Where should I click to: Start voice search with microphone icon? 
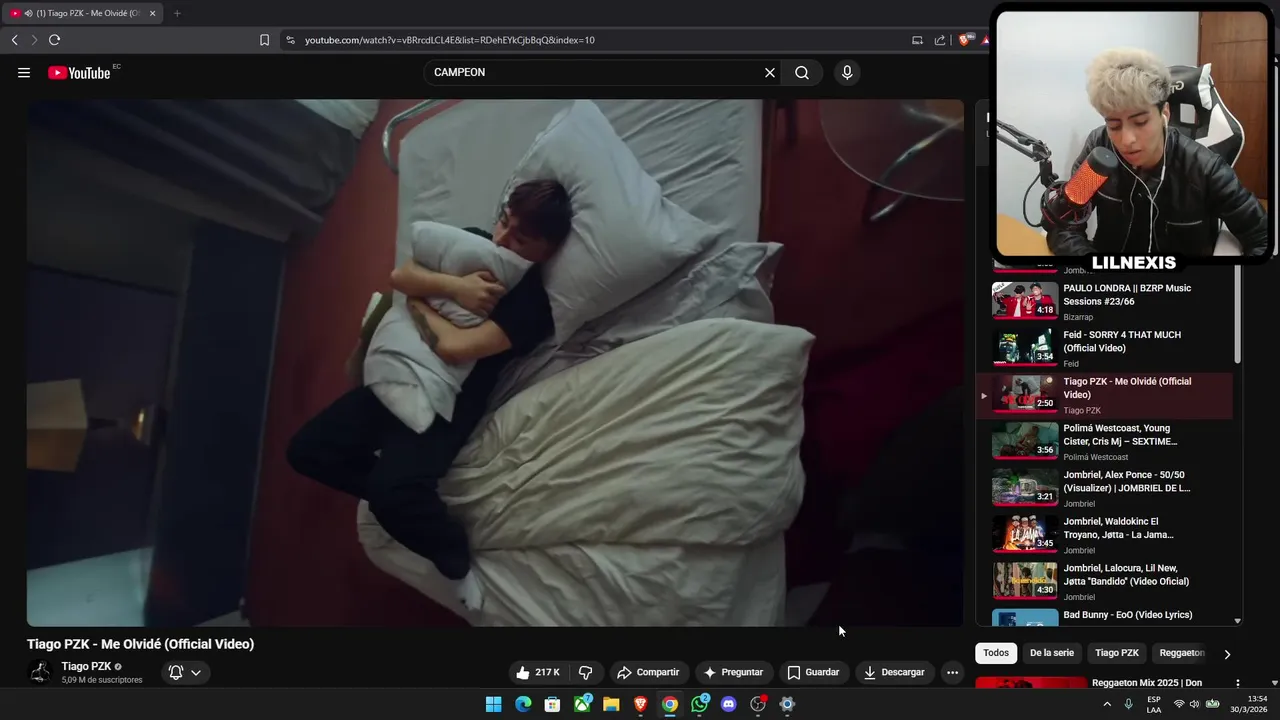coord(847,72)
